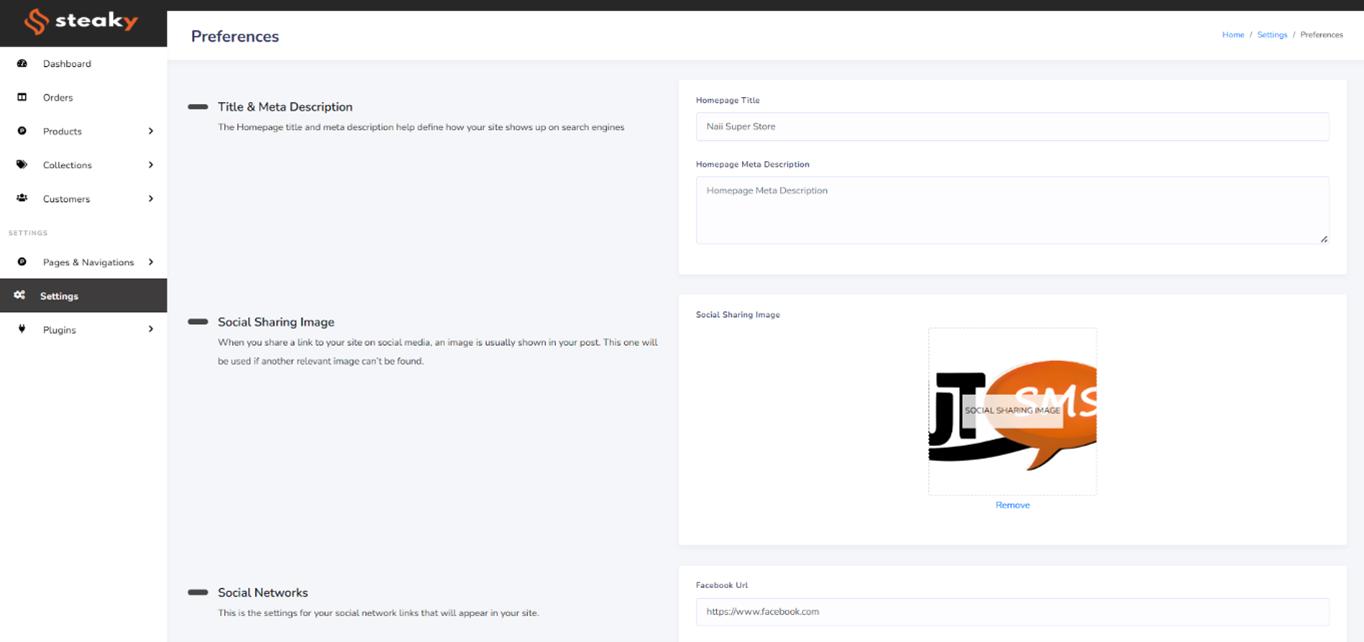Click the Customers people icon

(x=22, y=199)
